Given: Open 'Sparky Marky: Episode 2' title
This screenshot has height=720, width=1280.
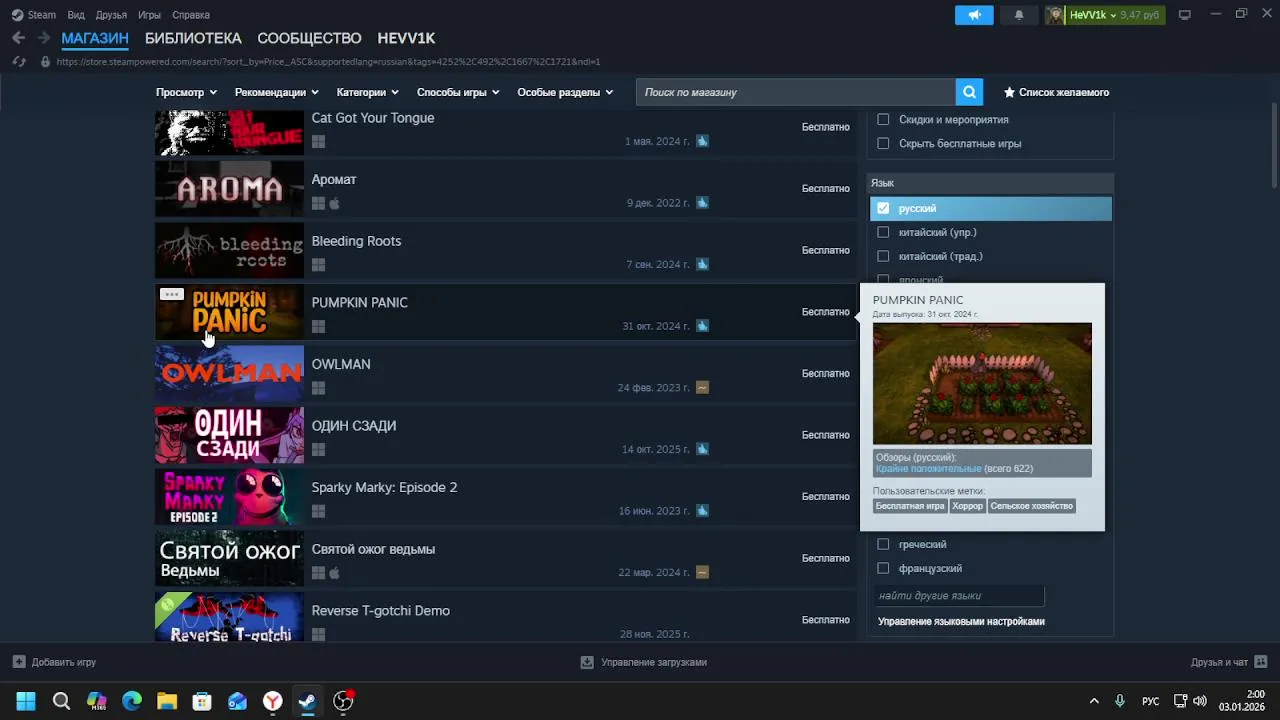Looking at the screenshot, I should pos(384,487).
